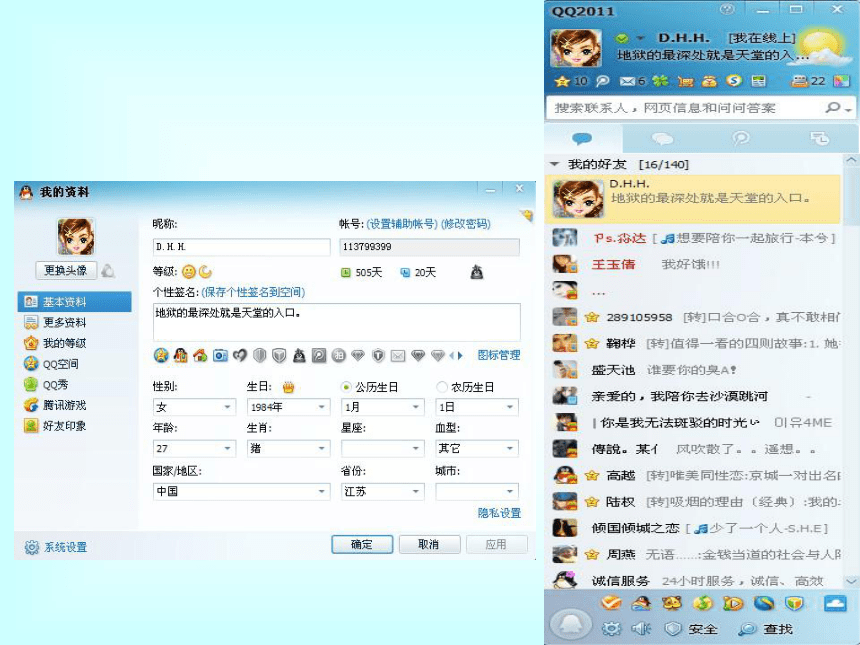The height and width of the screenshot is (645, 860).
Task: Open the birth month dropdown showing 1月
Action: tap(383, 407)
